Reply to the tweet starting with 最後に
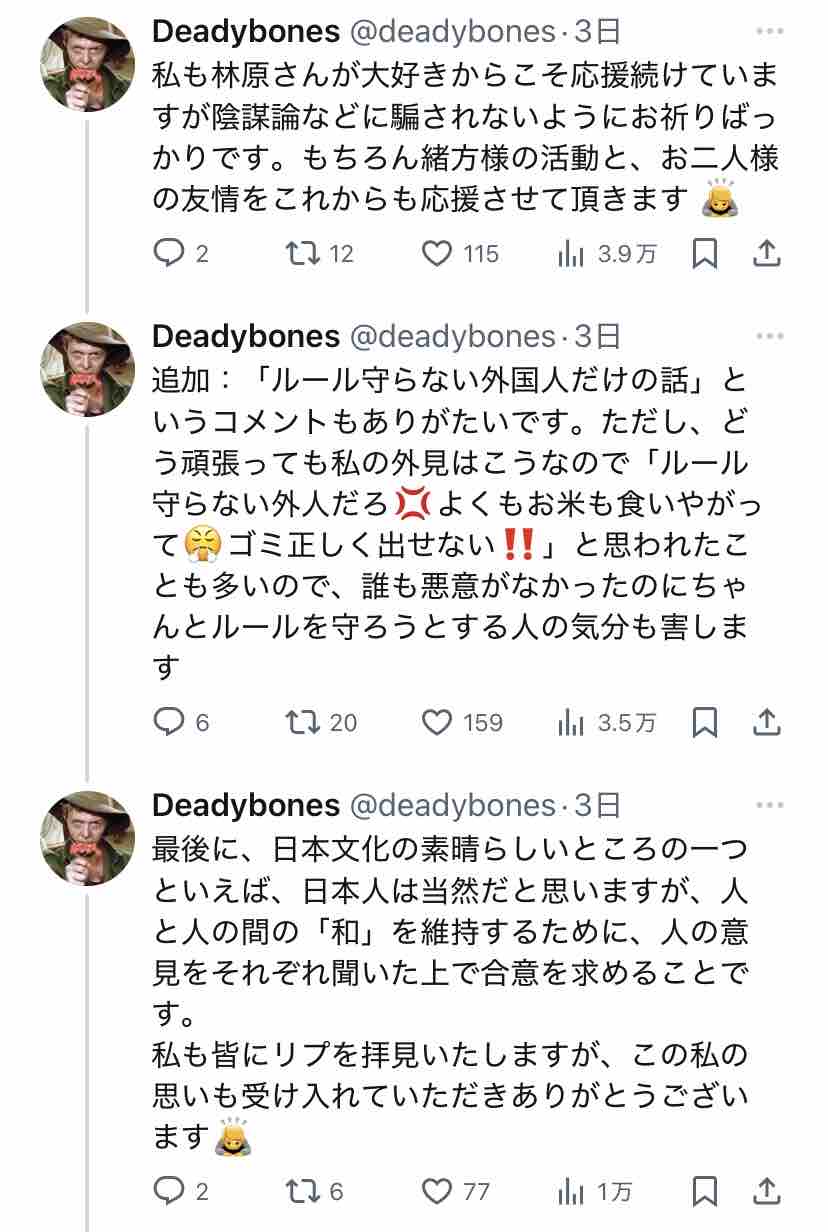Image resolution: width=828 pixels, height=1232 pixels. pyautogui.click(x=169, y=1191)
